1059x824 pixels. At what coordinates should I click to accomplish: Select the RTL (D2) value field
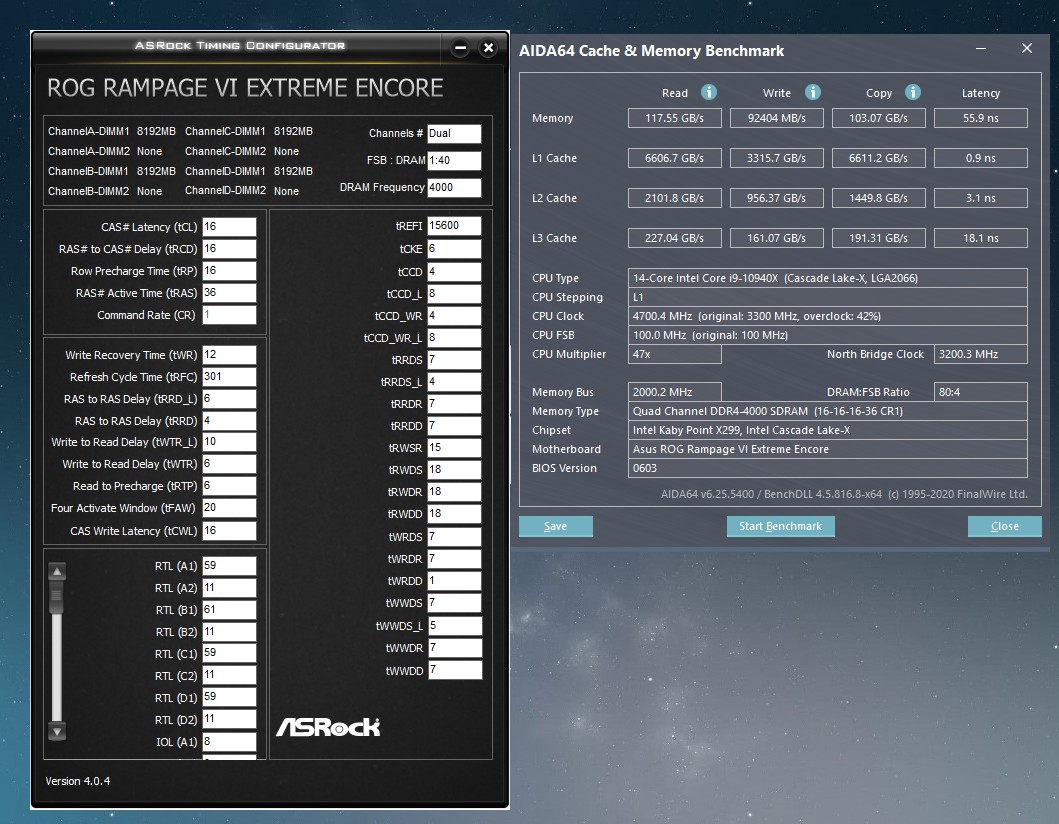coord(230,719)
